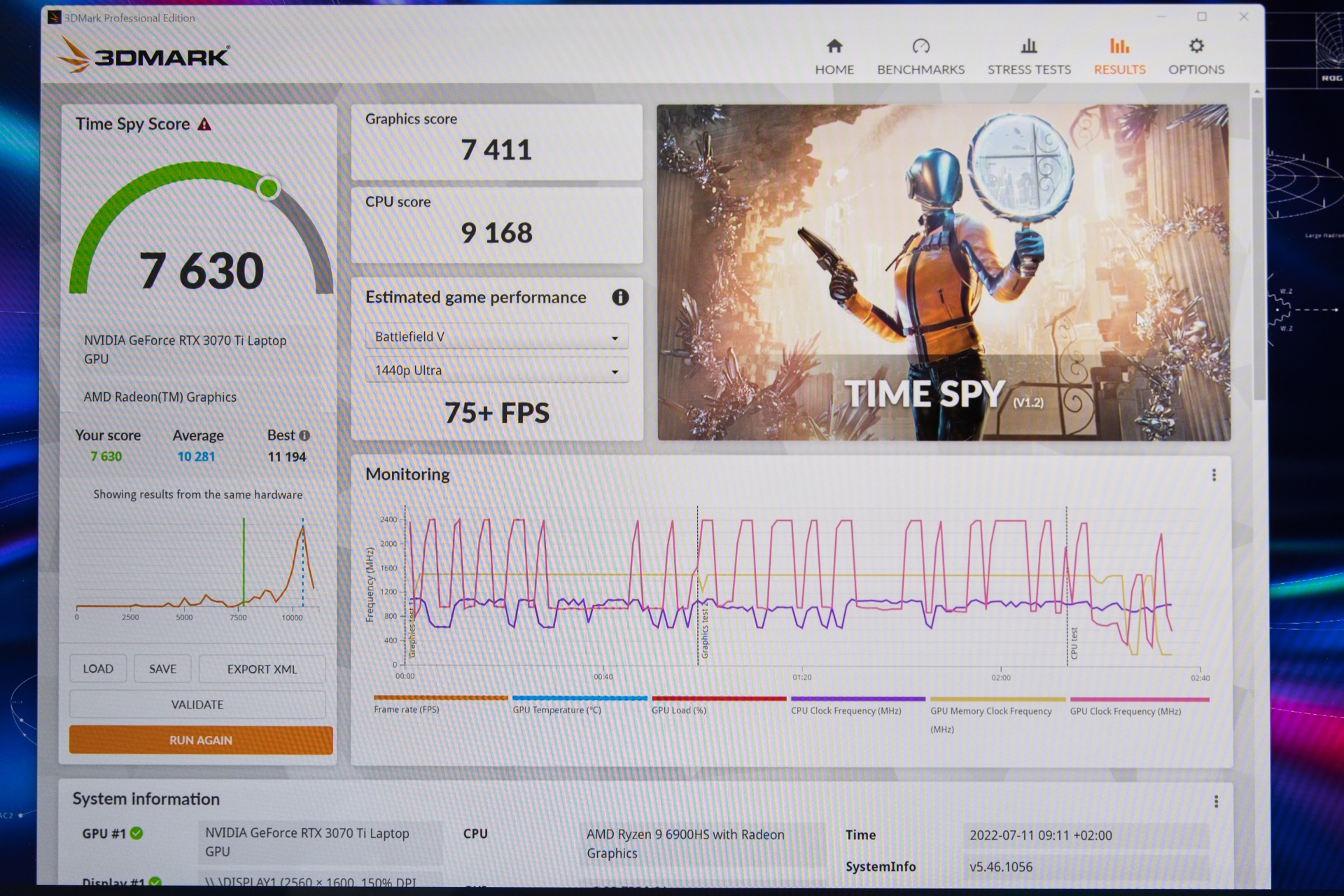The width and height of the screenshot is (1344, 896).
Task: Go to Benchmarks gauge icon
Action: (x=920, y=47)
